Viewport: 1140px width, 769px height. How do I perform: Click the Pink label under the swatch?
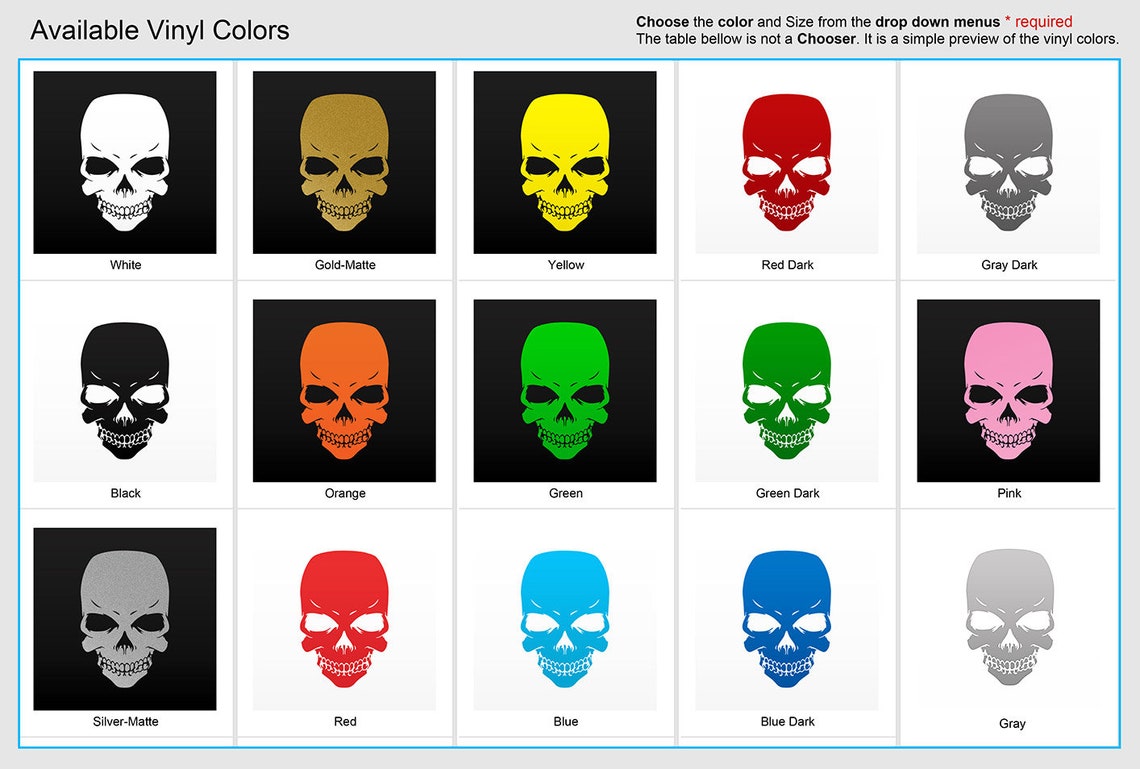1008,493
